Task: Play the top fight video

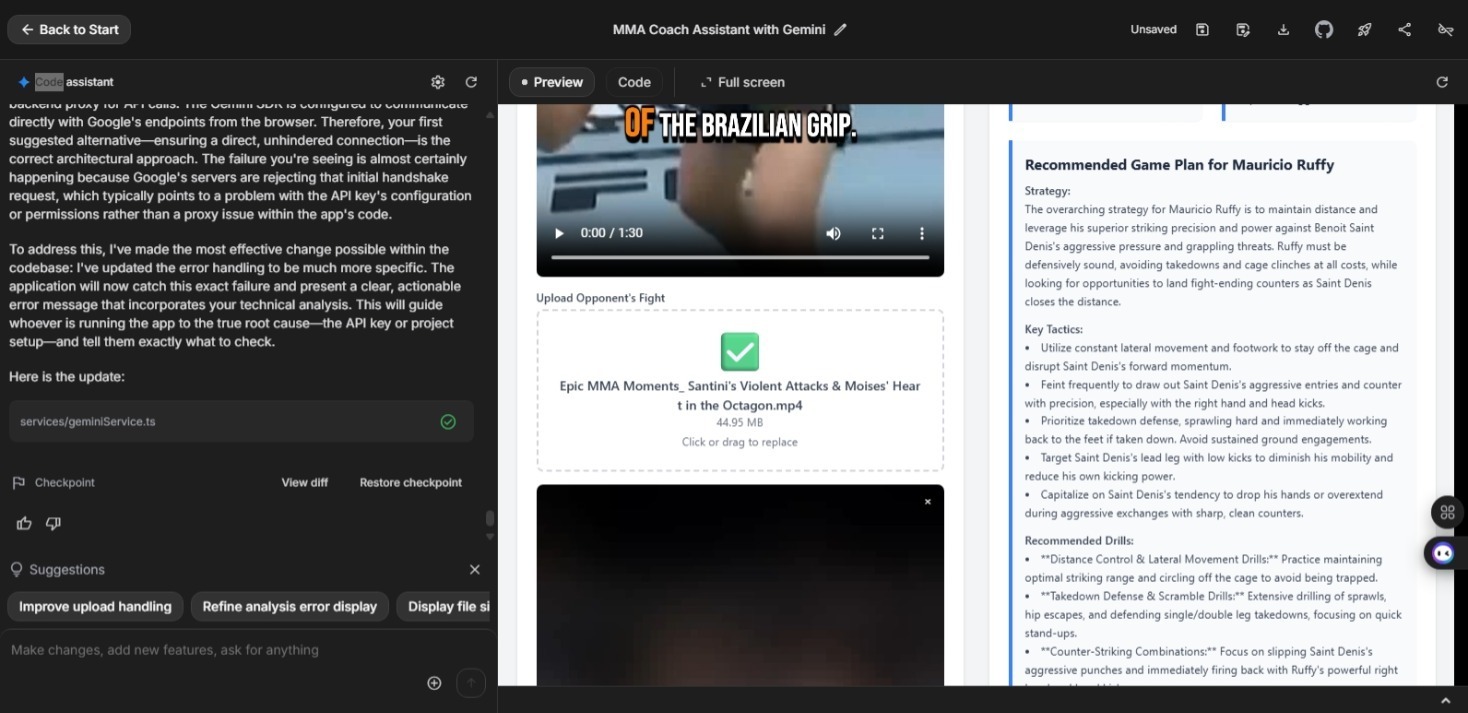Action: coord(559,233)
